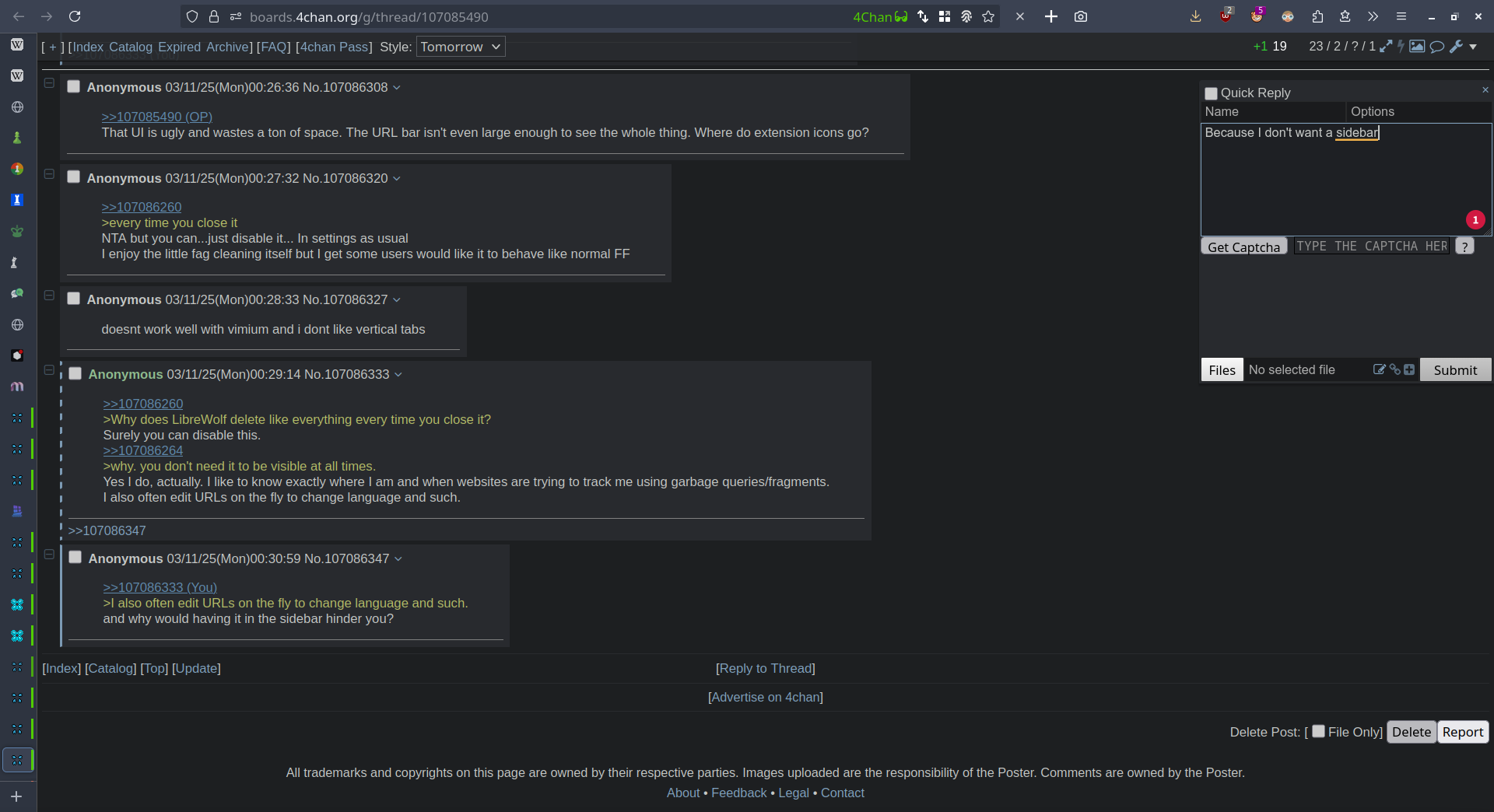
Task: Follow the >>107085490 (OP) quote link
Action: pos(157,117)
